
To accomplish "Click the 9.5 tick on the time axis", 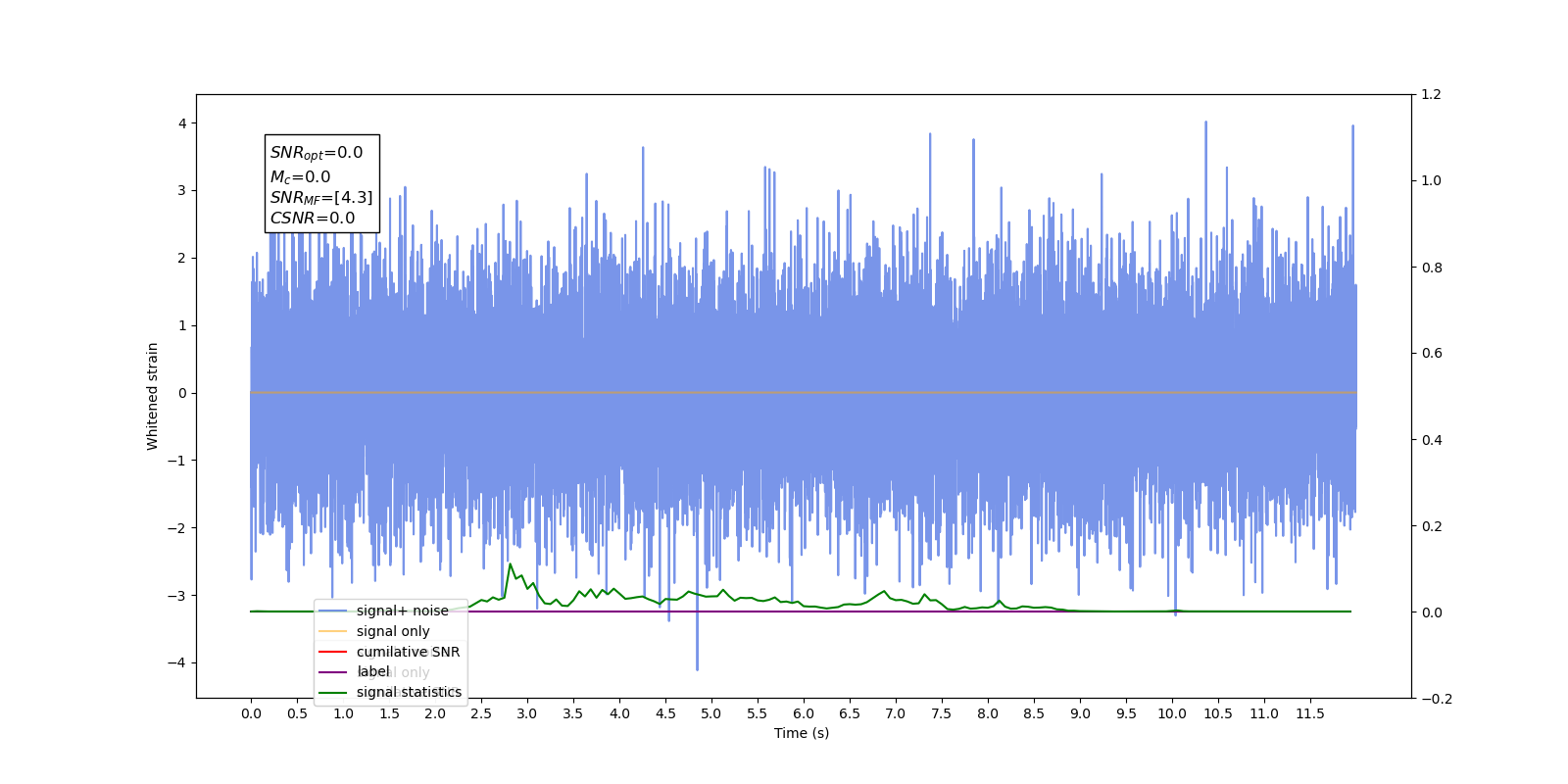I will click(x=1126, y=713).
